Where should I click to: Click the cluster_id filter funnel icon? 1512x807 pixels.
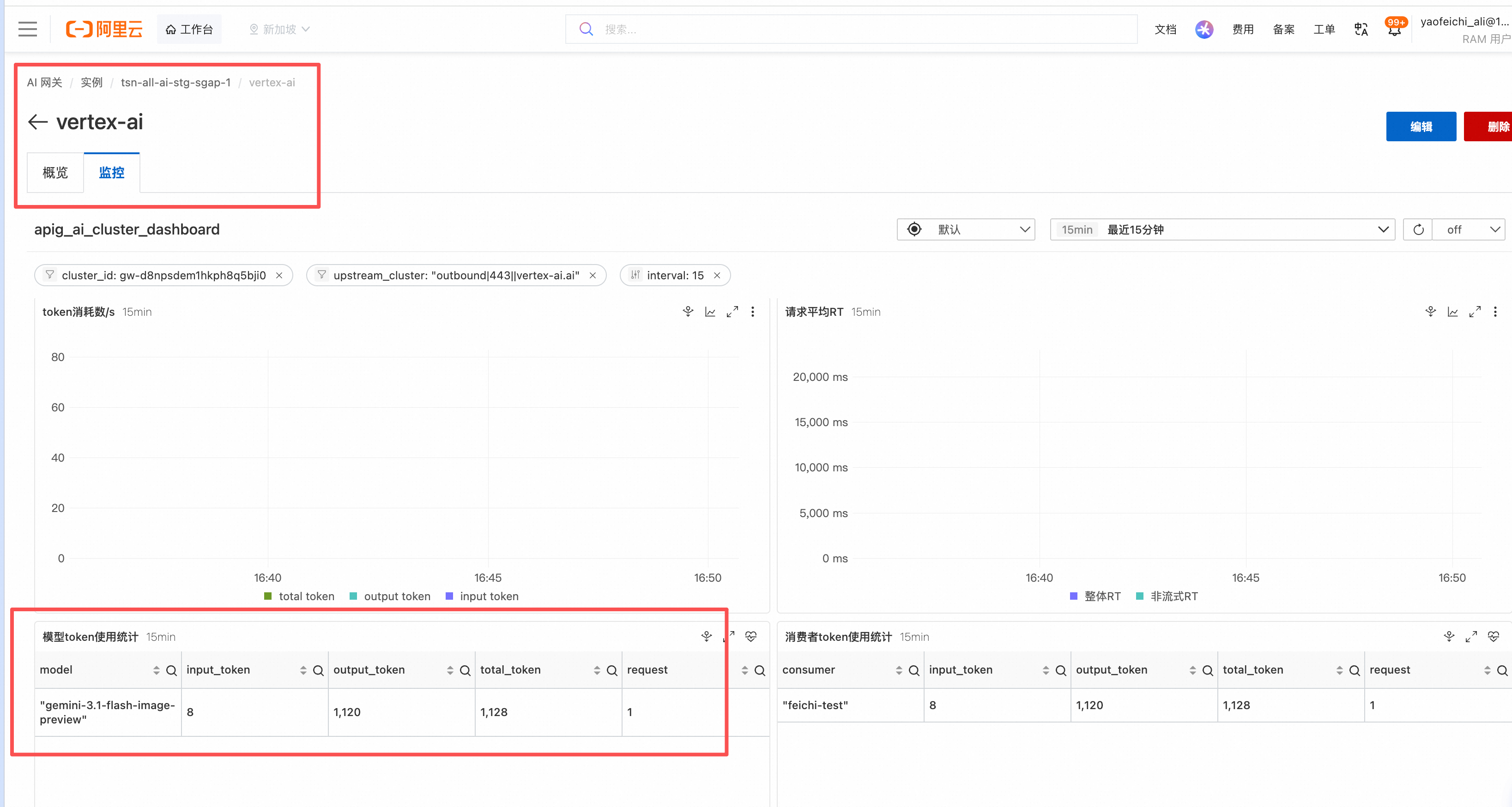(x=50, y=275)
